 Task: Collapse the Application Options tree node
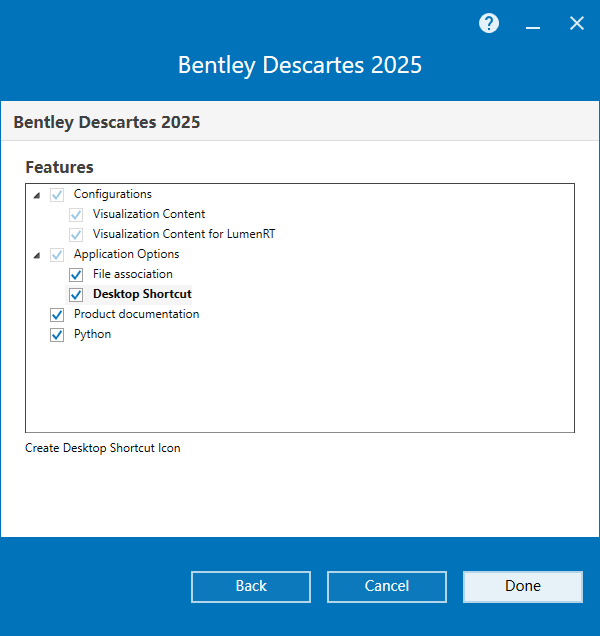(x=37, y=256)
